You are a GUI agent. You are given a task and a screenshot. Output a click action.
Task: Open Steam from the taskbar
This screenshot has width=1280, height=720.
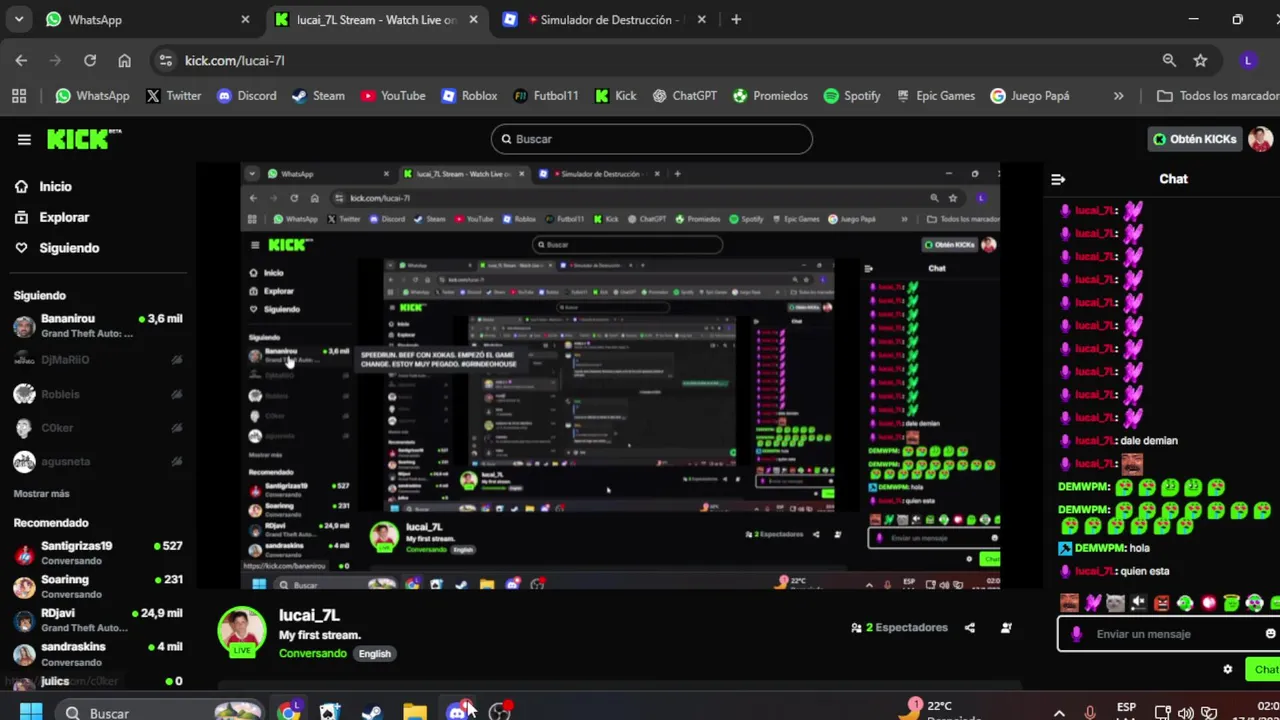(371, 712)
